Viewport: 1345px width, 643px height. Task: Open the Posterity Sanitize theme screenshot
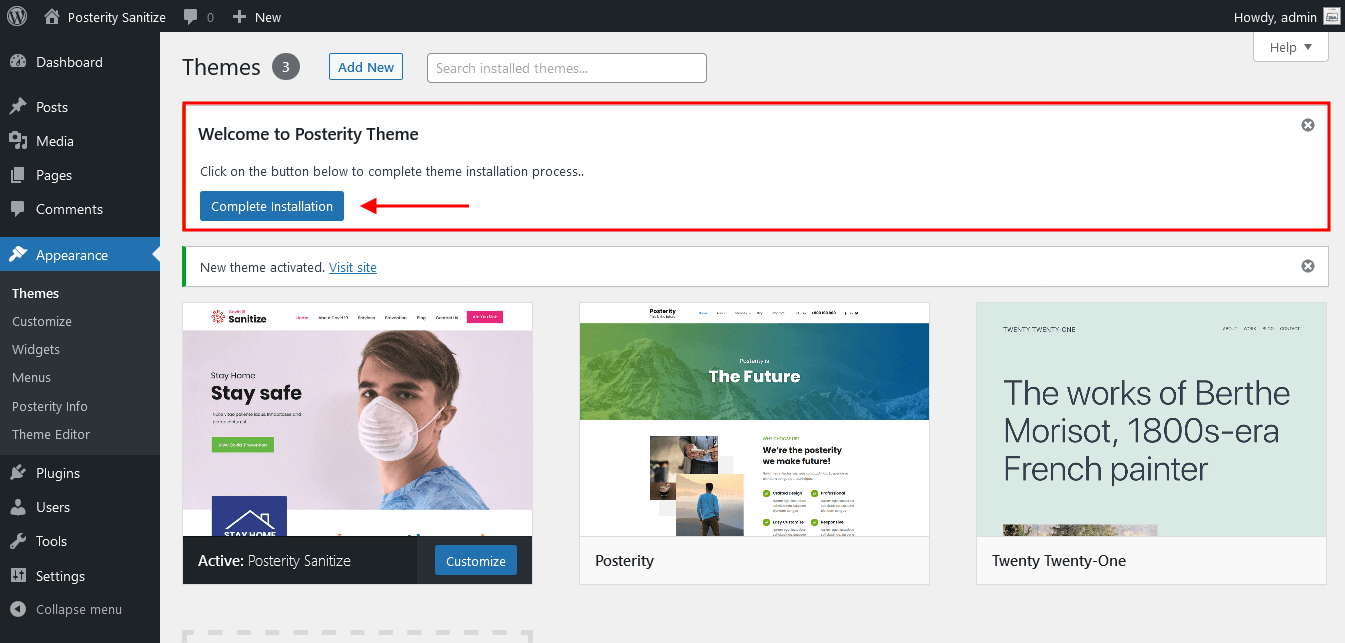358,419
